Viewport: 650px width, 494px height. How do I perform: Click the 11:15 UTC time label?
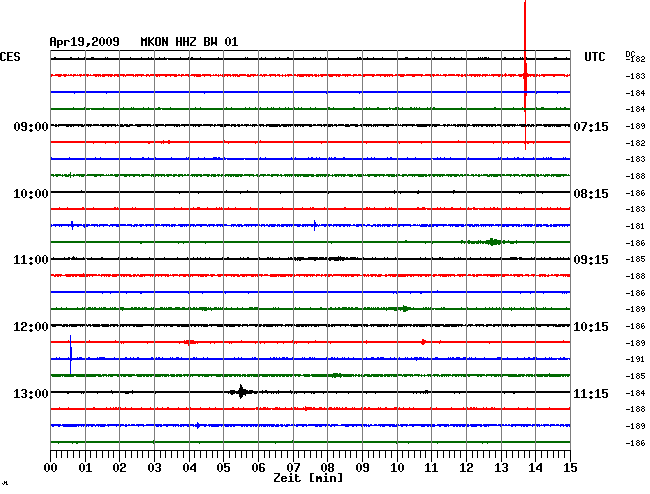591,393
